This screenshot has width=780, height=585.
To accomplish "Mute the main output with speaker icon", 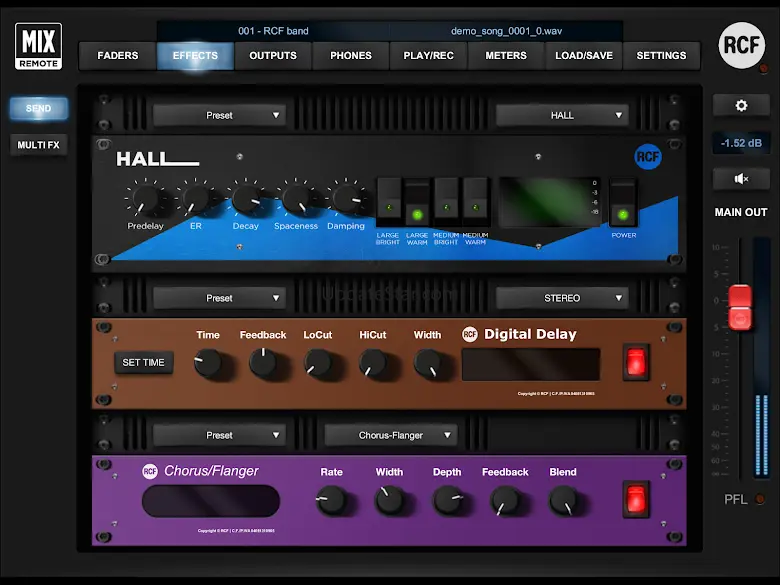I will pyautogui.click(x=741, y=179).
